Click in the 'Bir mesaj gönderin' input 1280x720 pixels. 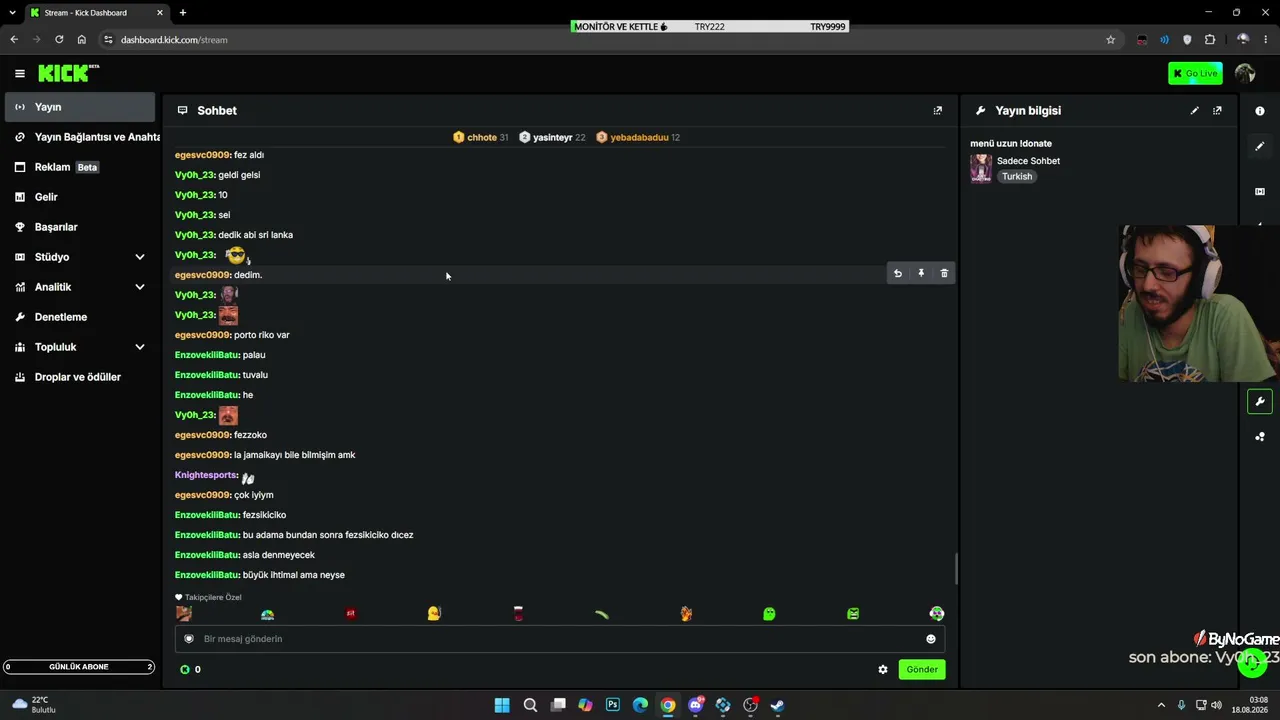coord(560,639)
